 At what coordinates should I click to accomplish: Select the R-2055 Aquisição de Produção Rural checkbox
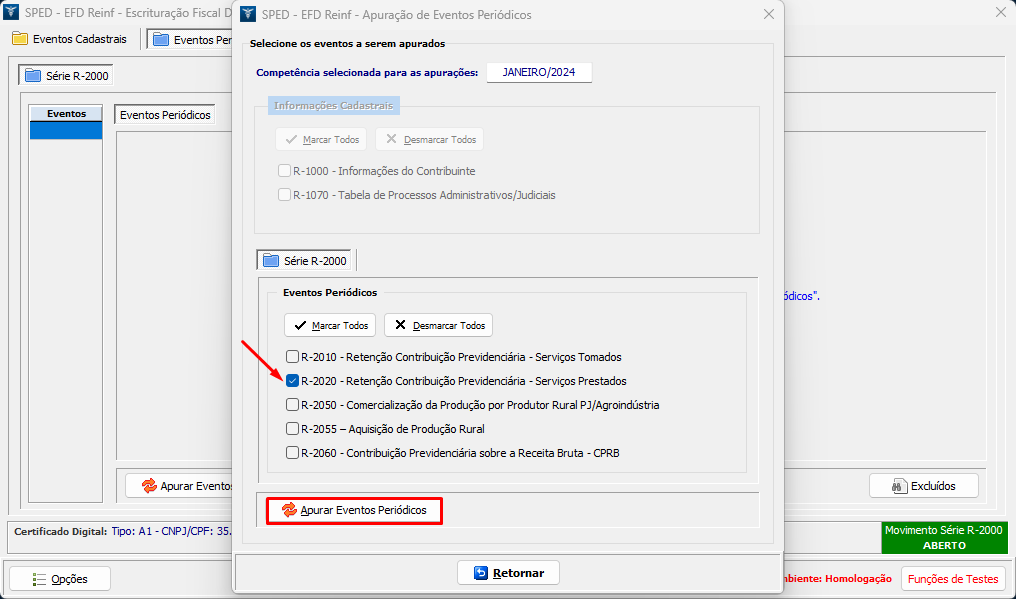coord(292,429)
